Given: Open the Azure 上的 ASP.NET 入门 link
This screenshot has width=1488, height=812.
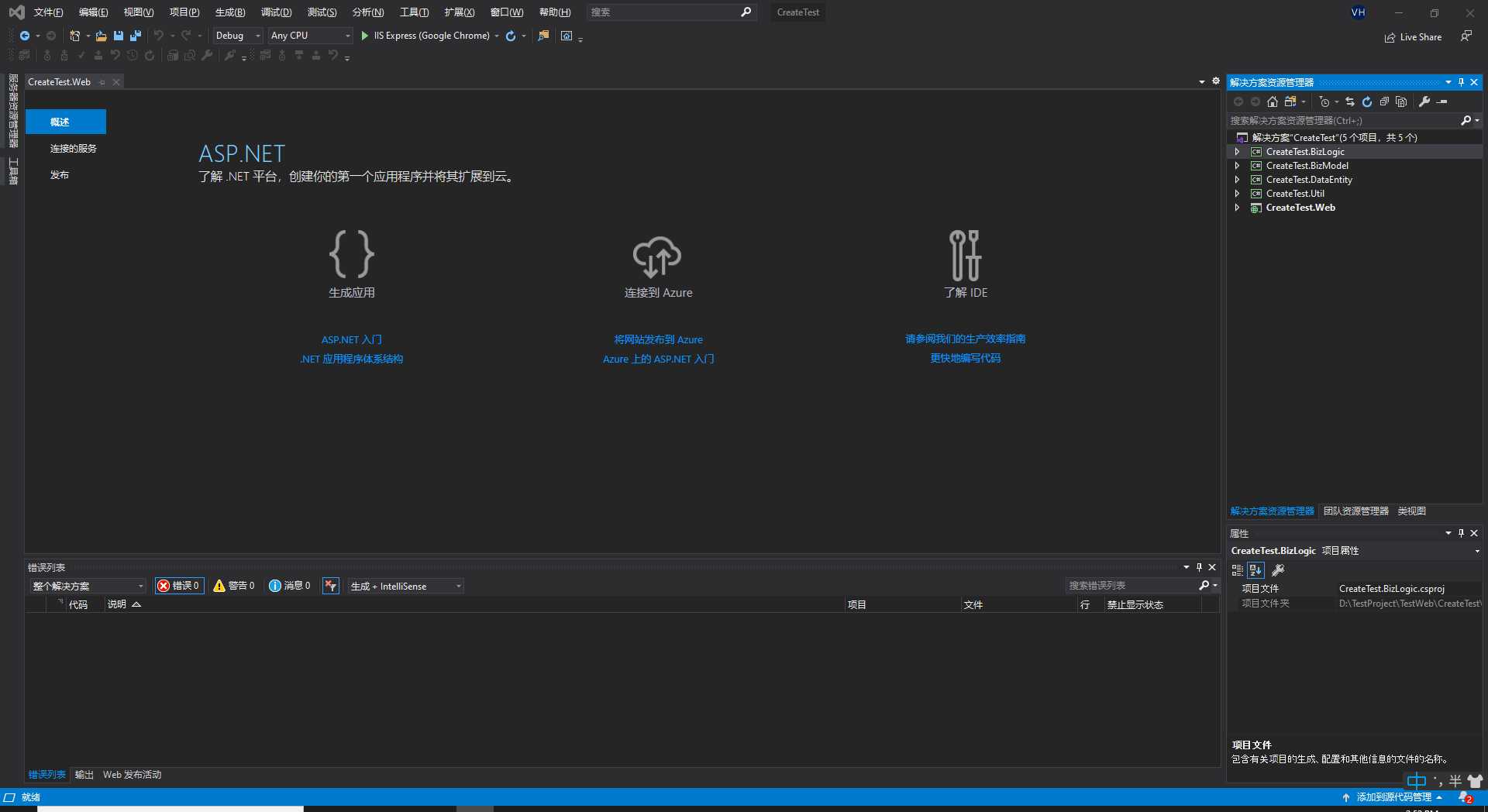Looking at the screenshot, I should tap(658, 360).
